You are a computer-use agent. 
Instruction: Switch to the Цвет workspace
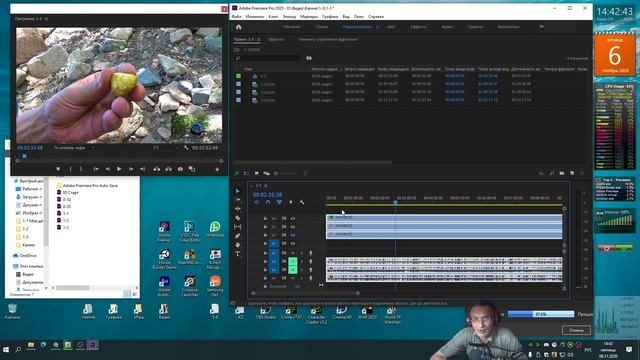pyautogui.click(x=391, y=27)
